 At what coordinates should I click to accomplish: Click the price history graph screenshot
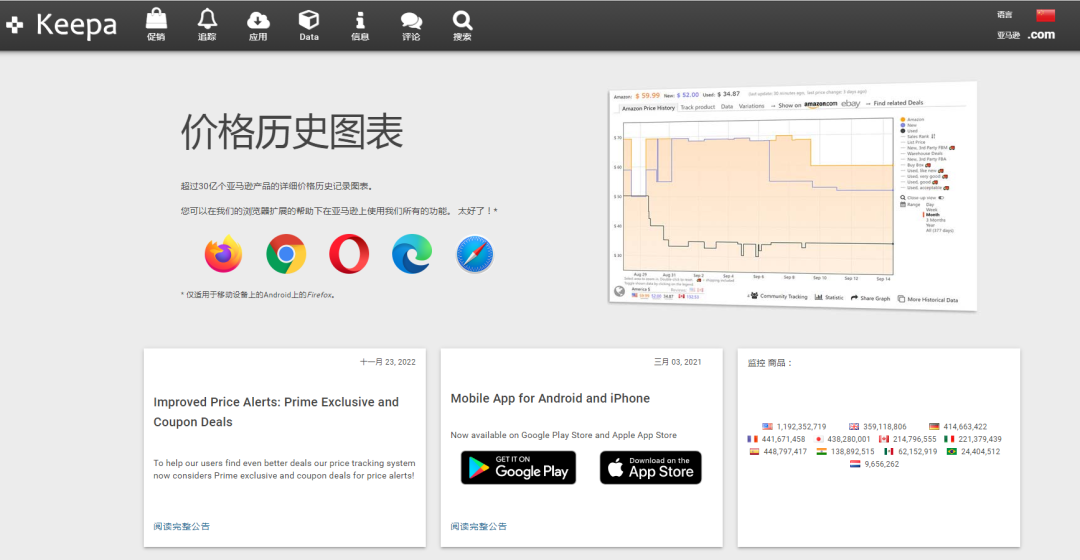click(793, 196)
